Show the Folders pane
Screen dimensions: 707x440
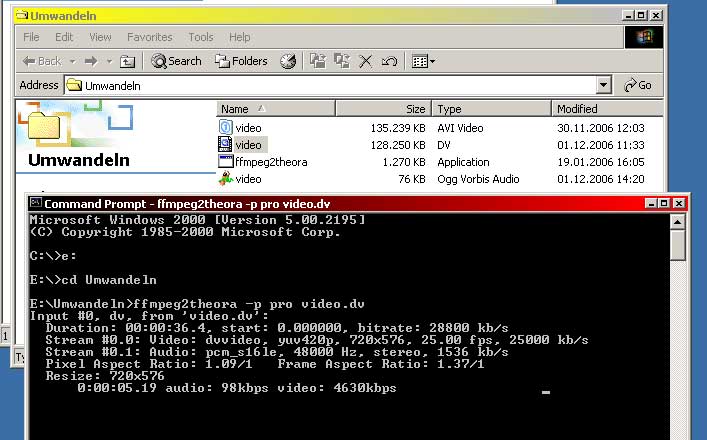[x=241, y=61]
